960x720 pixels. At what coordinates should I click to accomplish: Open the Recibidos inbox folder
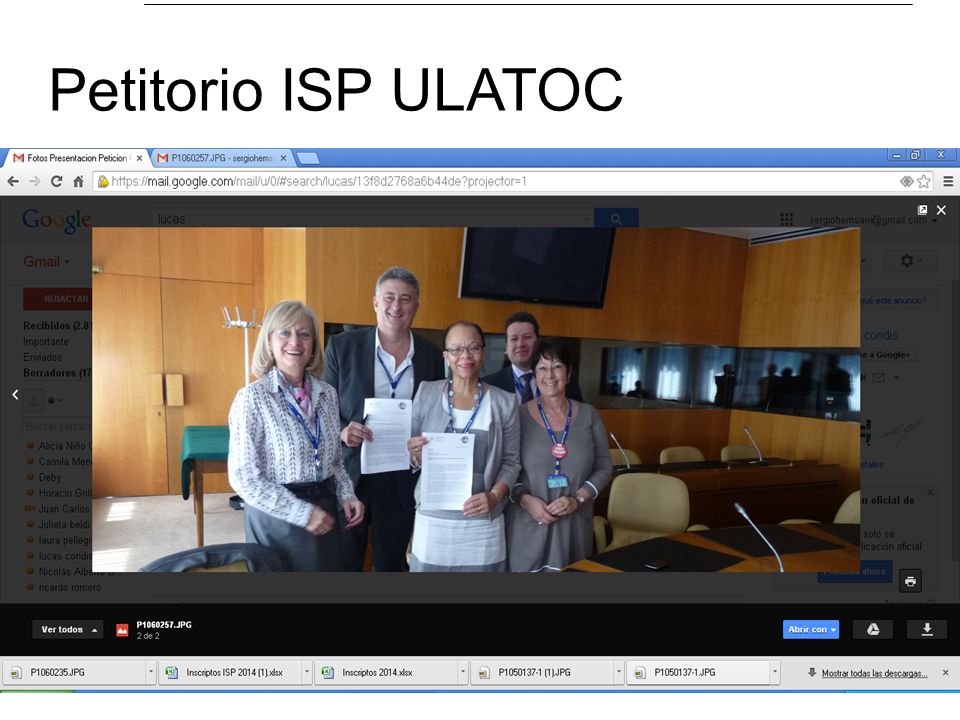point(58,326)
